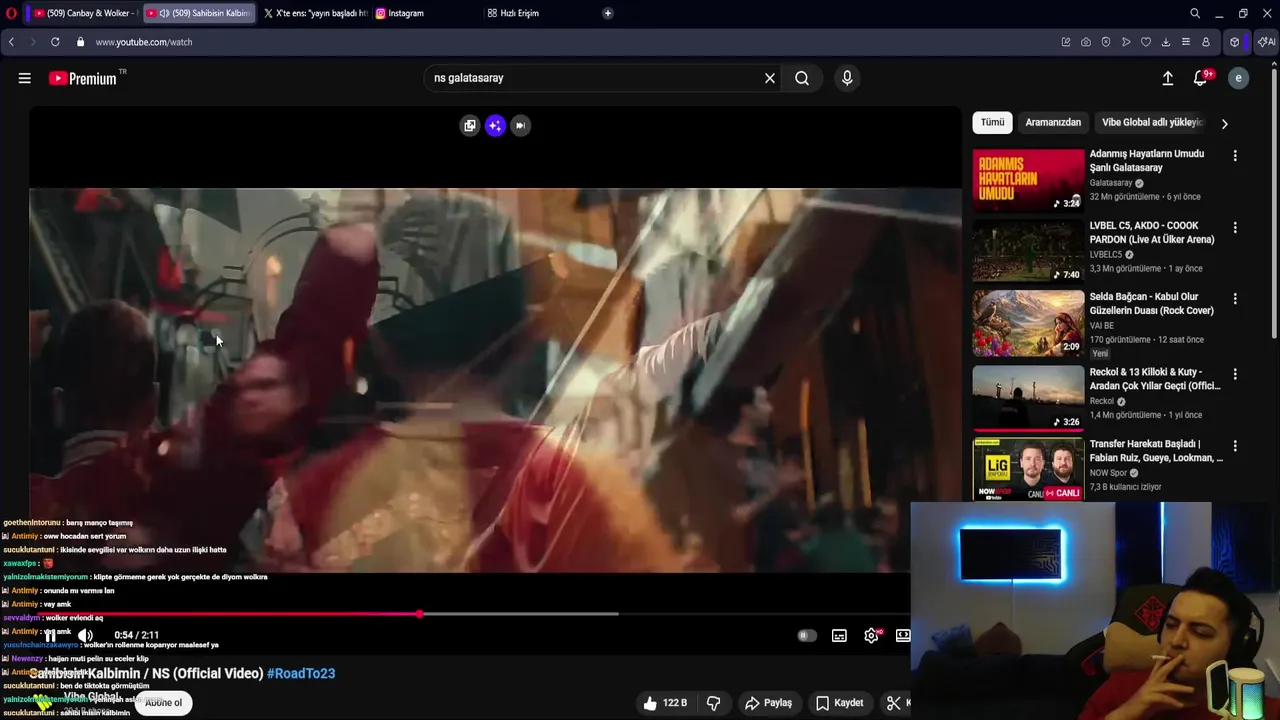The image size is (1280, 720).
Task: Open options for Transfer Harekatı Başladı video
Action: coord(1235,446)
